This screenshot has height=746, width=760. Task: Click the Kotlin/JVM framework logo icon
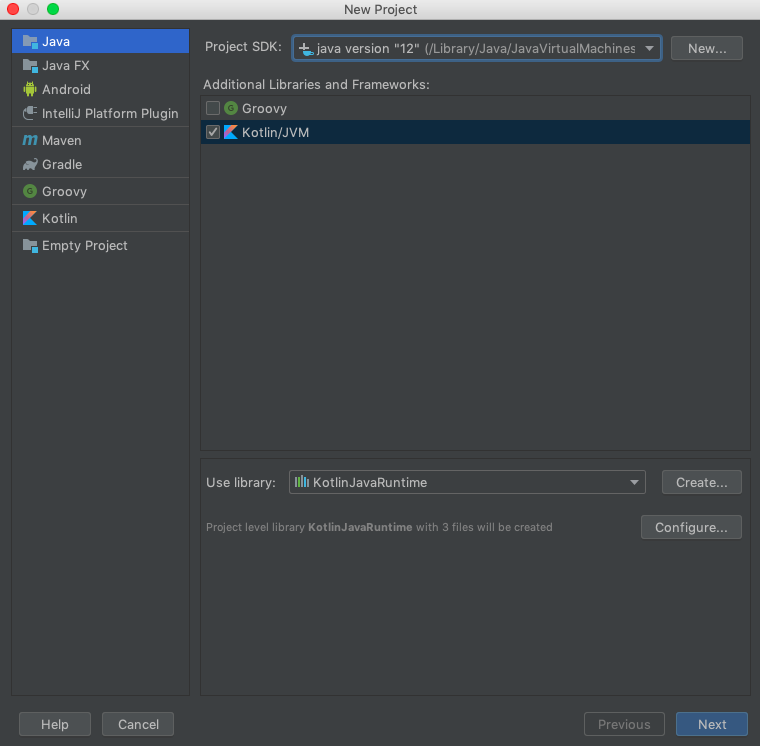coord(231,132)
